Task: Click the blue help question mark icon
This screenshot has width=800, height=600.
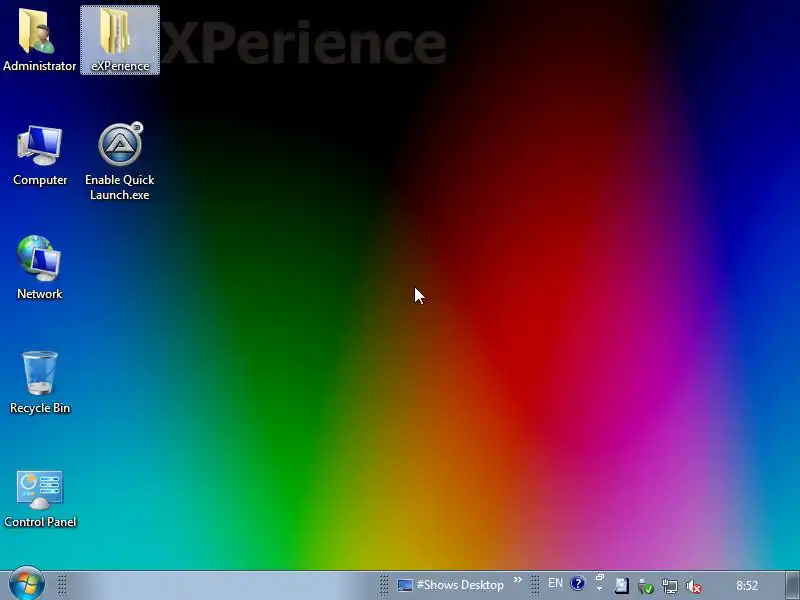Action: 578,584
